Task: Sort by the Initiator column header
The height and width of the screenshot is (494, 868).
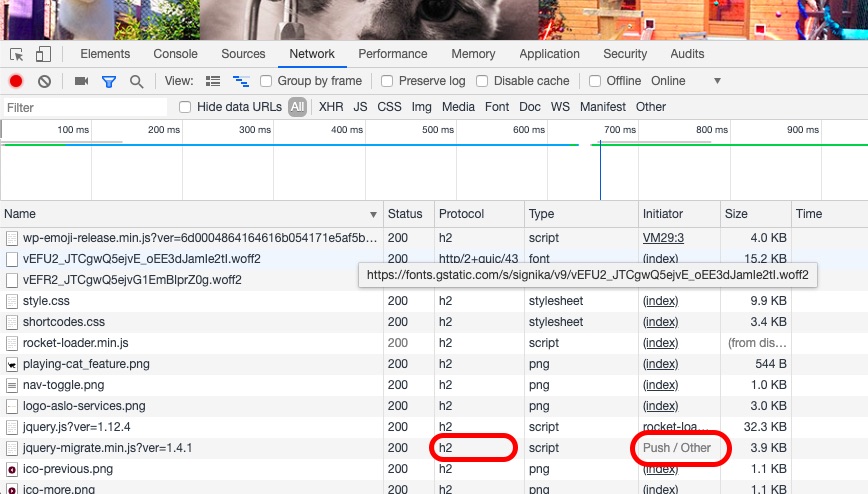Action: [679, 214]
